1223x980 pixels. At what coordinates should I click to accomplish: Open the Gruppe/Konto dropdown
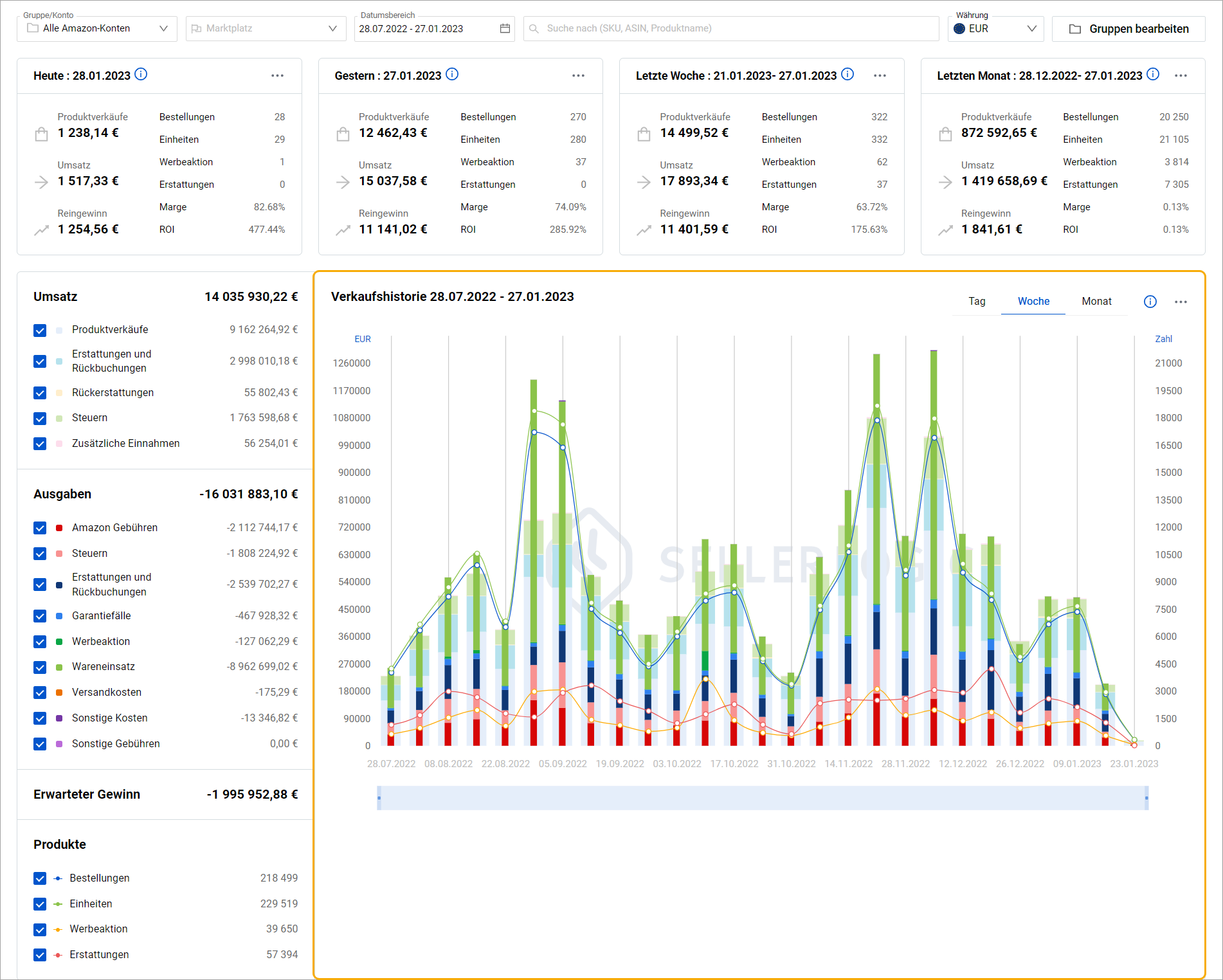(x=97, y=29)
